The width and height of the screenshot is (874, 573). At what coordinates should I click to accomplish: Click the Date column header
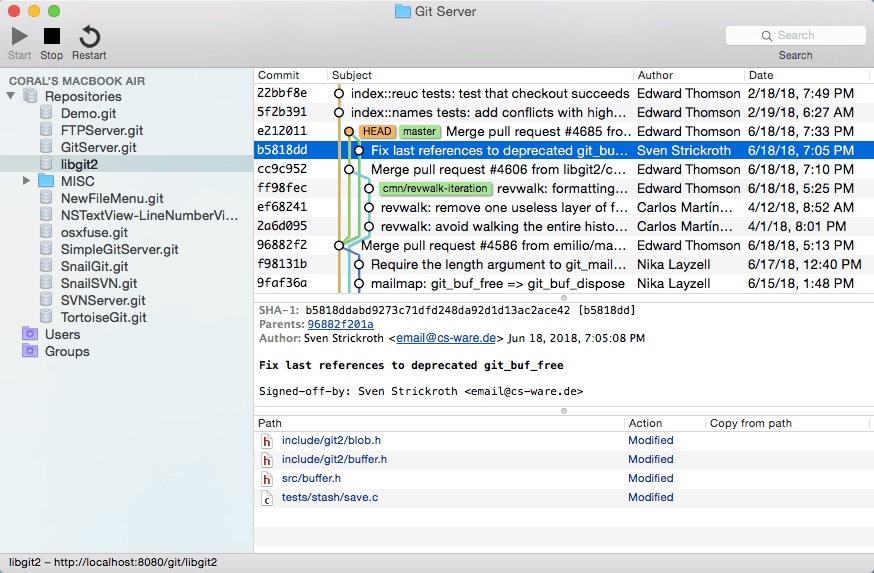click(807, 75)
